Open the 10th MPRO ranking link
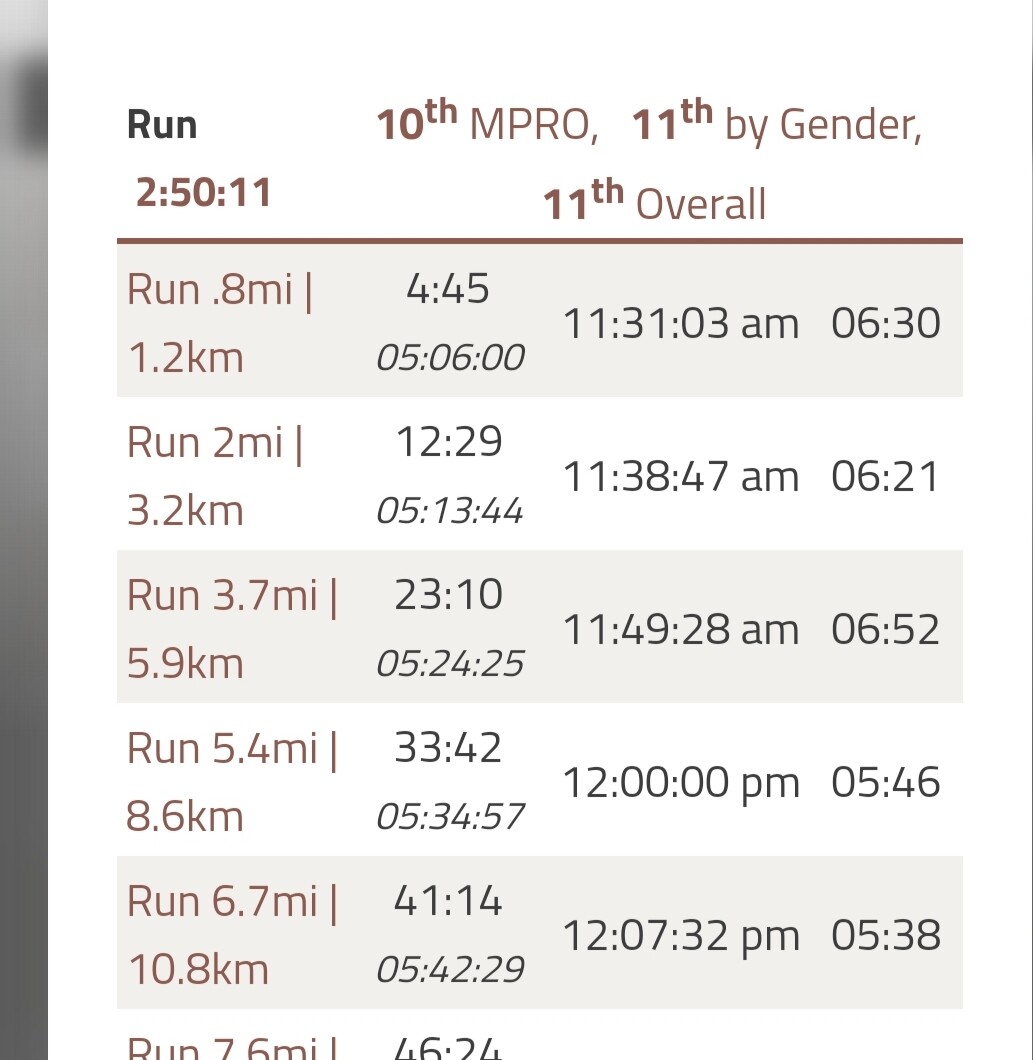The width and height of the screenshot is (1033, 1060). click(487, 122)
